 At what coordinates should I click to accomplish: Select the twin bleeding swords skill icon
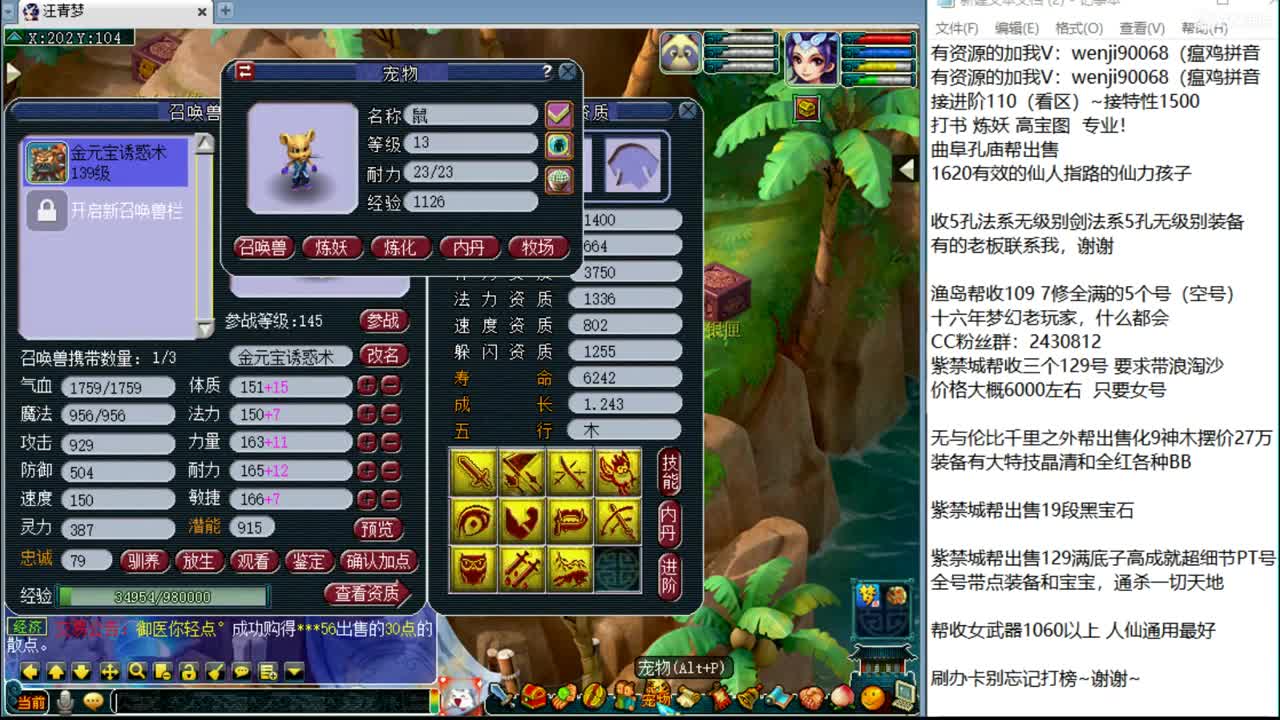point(522,568)
